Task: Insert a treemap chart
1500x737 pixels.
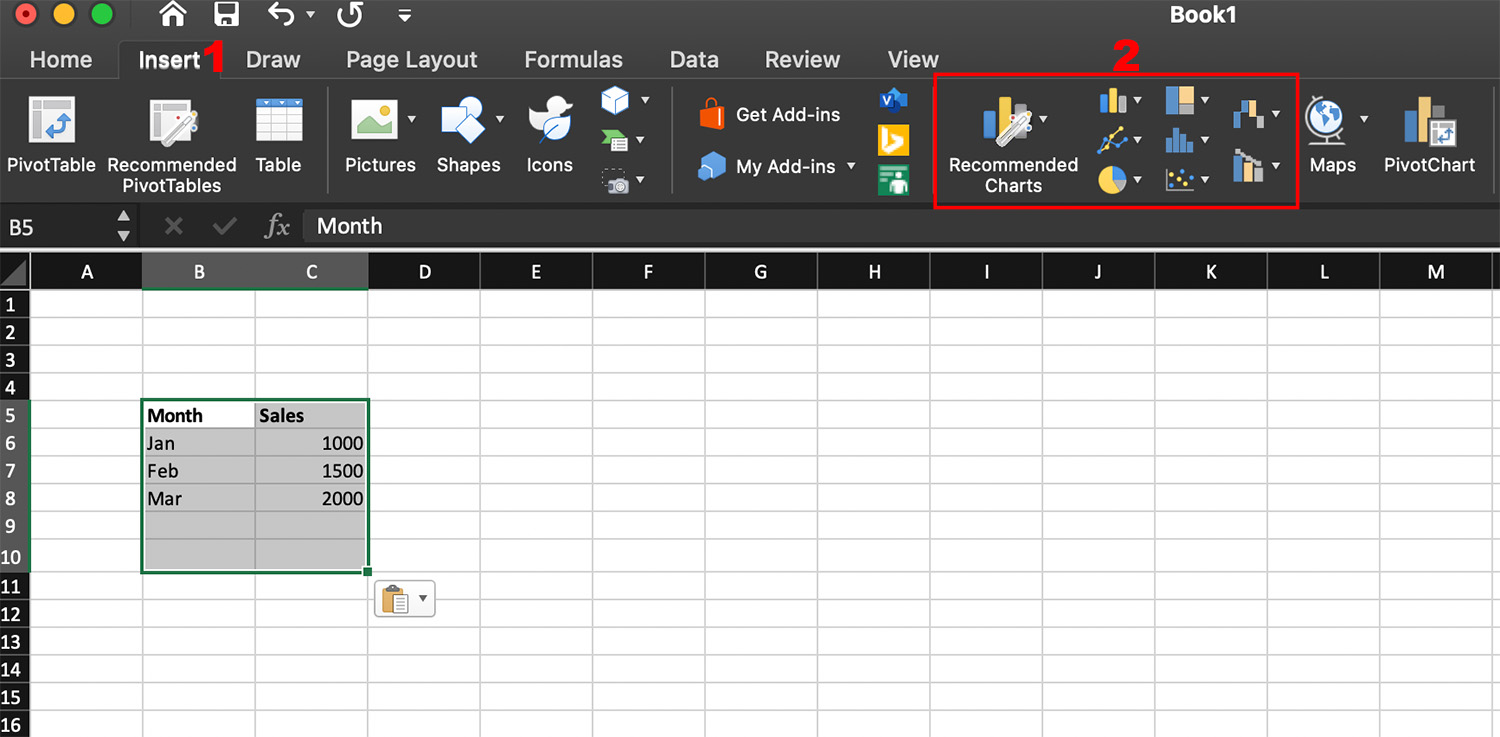Action: coord(1180,100)
